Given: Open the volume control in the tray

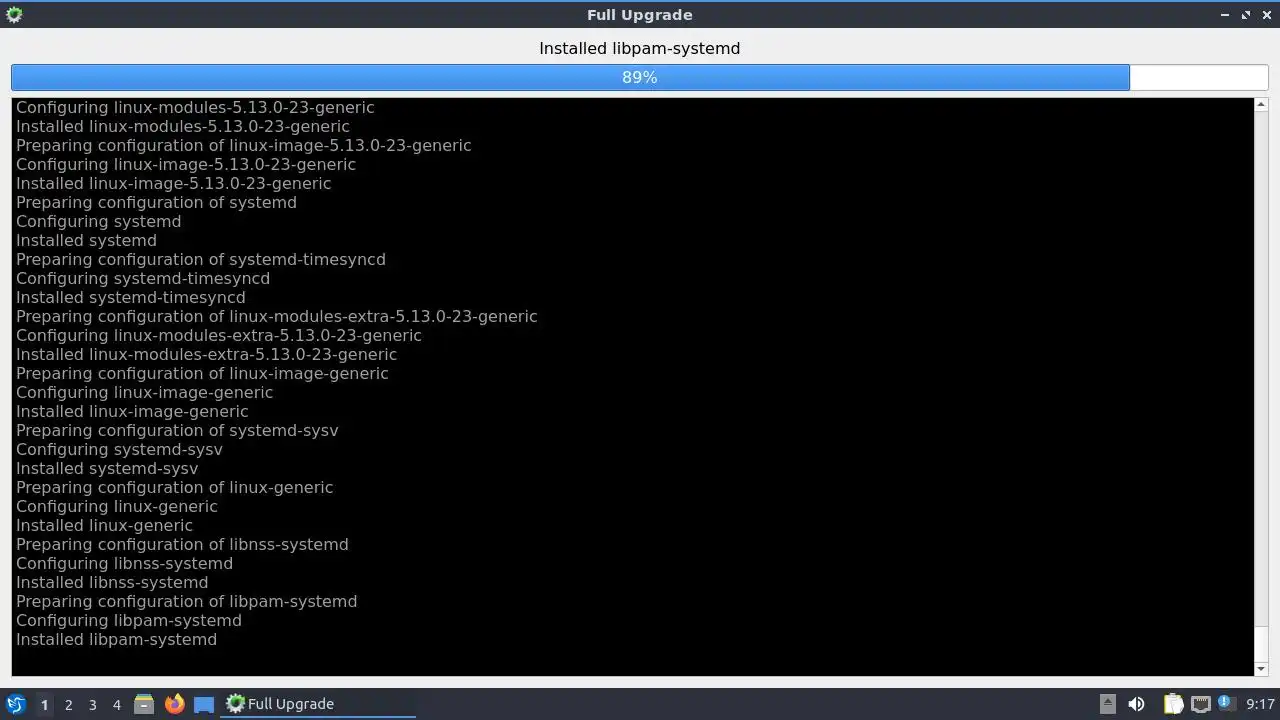Looking at the screenshot, I should [x=1136, y=704].
